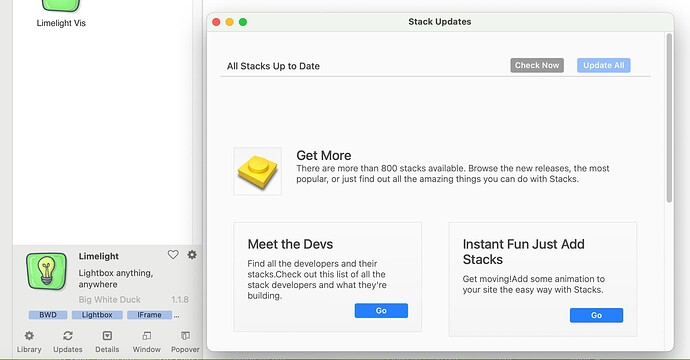Select the Limelight Vis stack thumbnail
This screenshot has width=690, height=360.
(61, 6)
